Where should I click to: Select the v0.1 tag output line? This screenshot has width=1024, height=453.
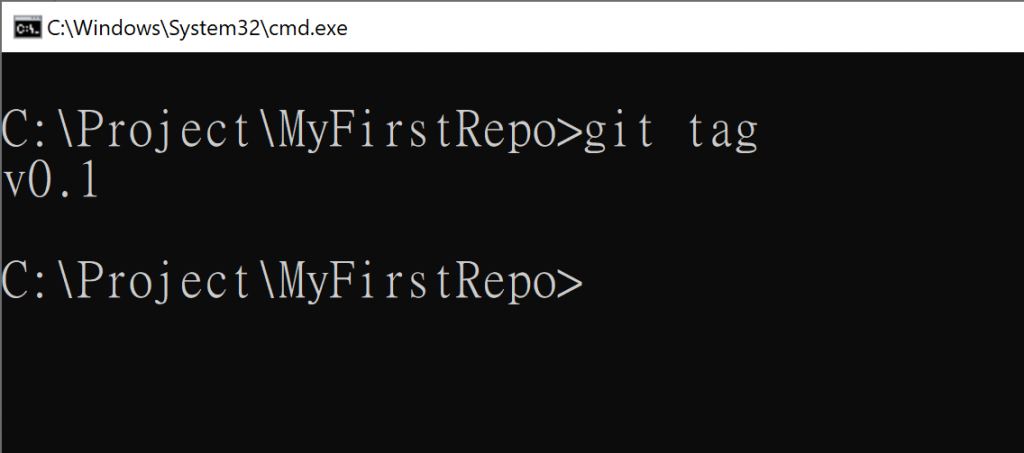click(x=50, y=183)
